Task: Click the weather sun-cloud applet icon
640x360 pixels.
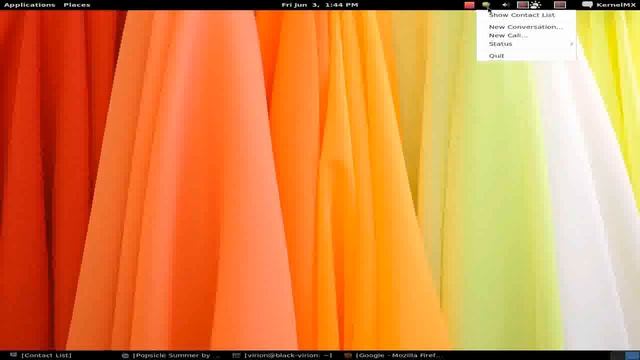Action: [x=536, y=5]
